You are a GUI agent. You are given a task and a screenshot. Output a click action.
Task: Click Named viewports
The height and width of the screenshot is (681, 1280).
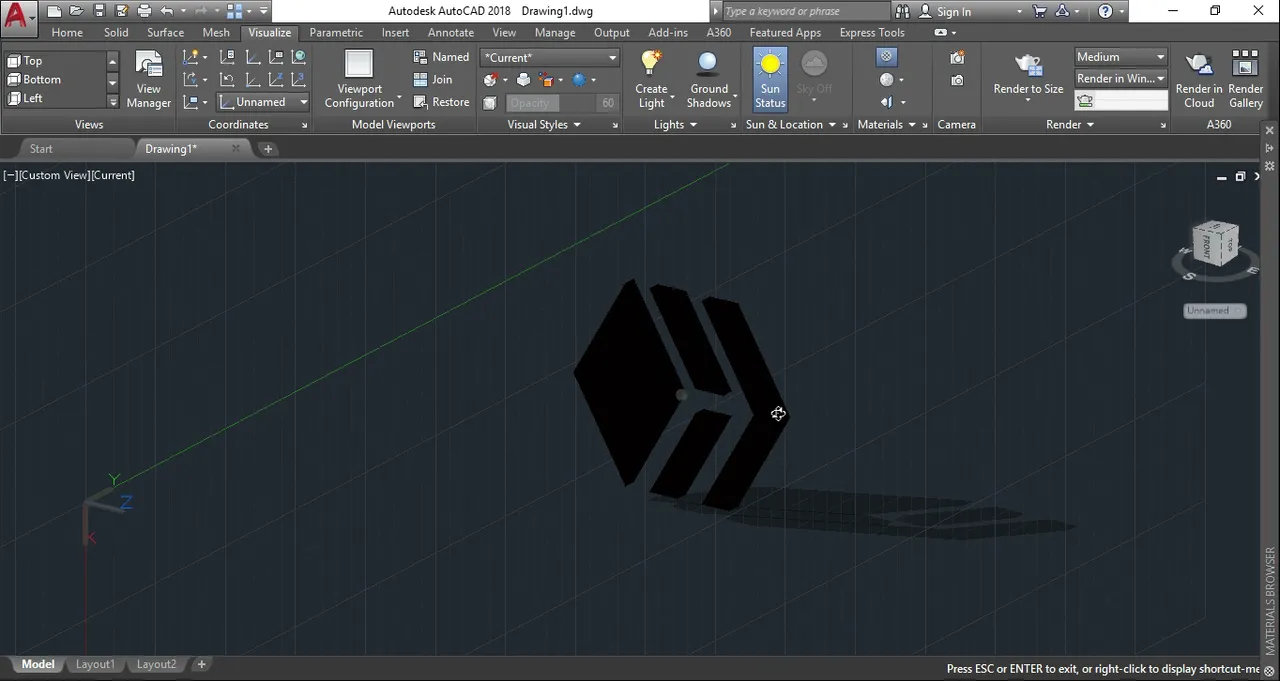(x=441, y=57)
